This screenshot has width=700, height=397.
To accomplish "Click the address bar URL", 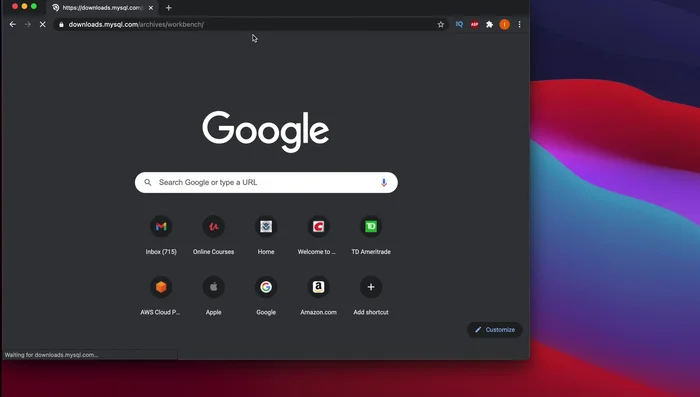I will 136,25.
